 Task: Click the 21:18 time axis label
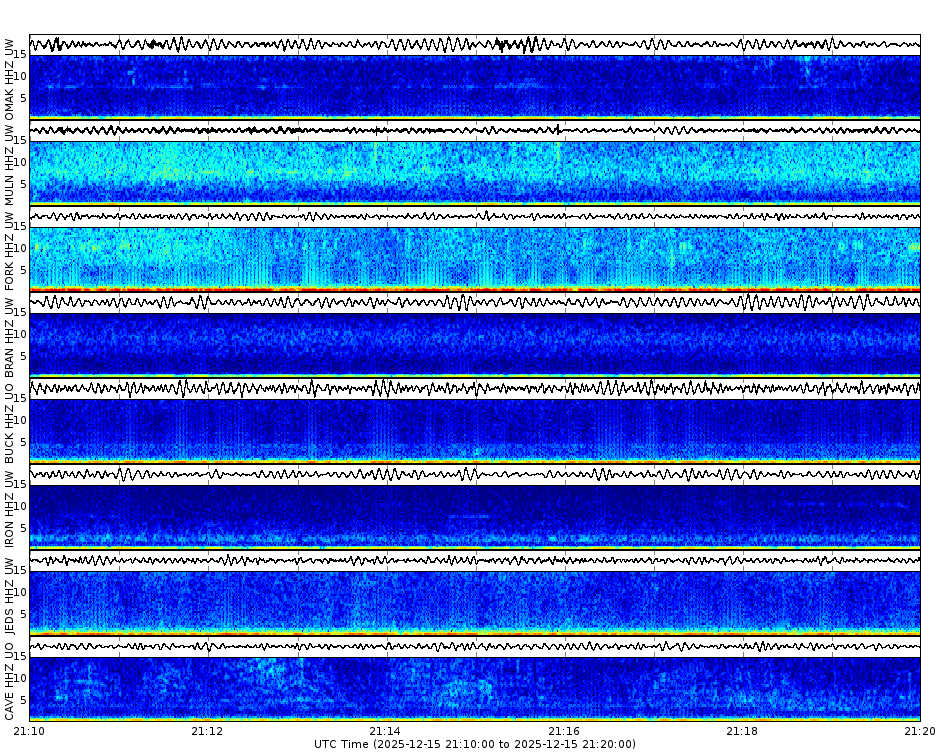click(x=744, y=731)
